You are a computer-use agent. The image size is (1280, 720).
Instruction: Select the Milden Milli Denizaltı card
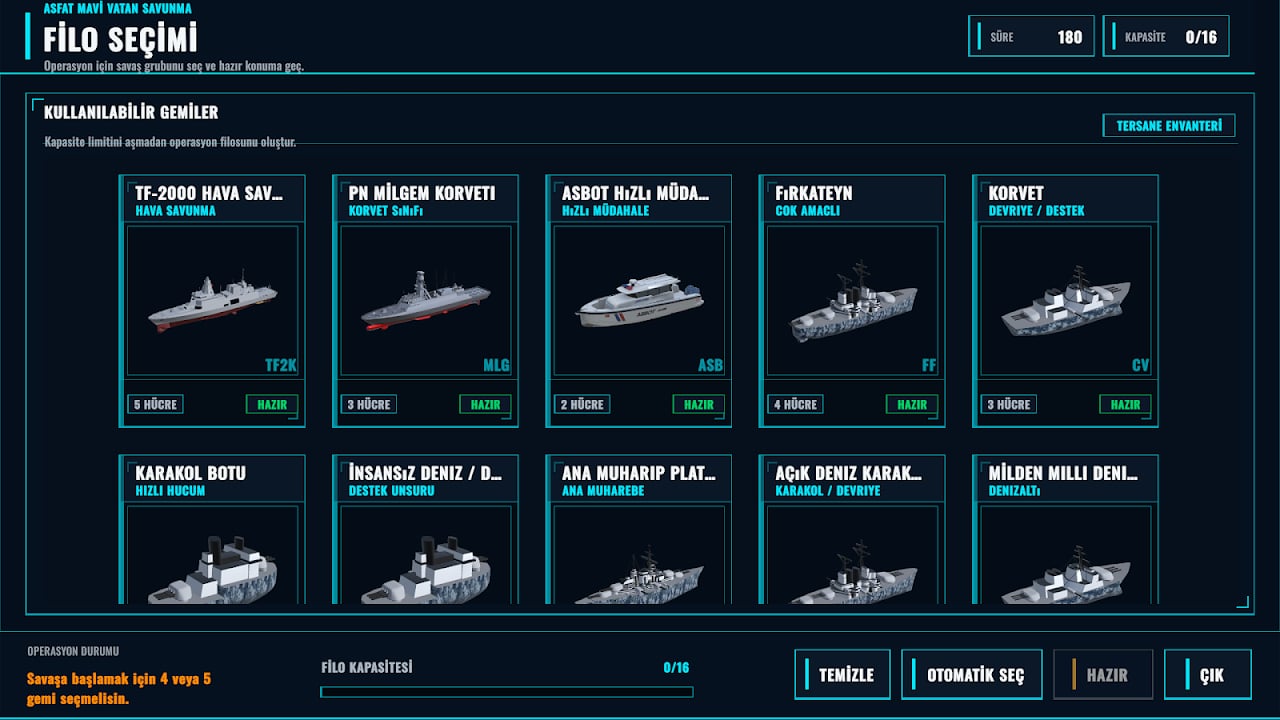click(x=1065, y=530)
